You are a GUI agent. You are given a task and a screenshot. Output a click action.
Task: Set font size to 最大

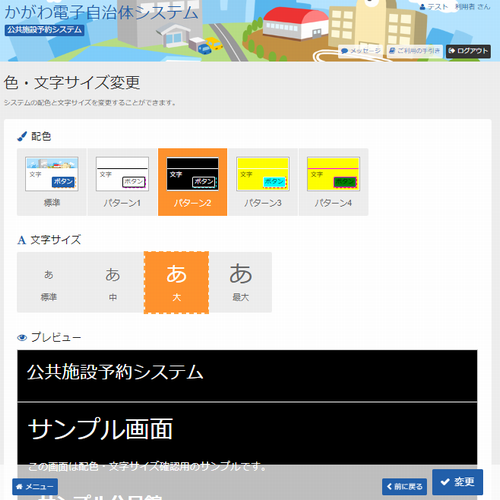pos(240,282)
